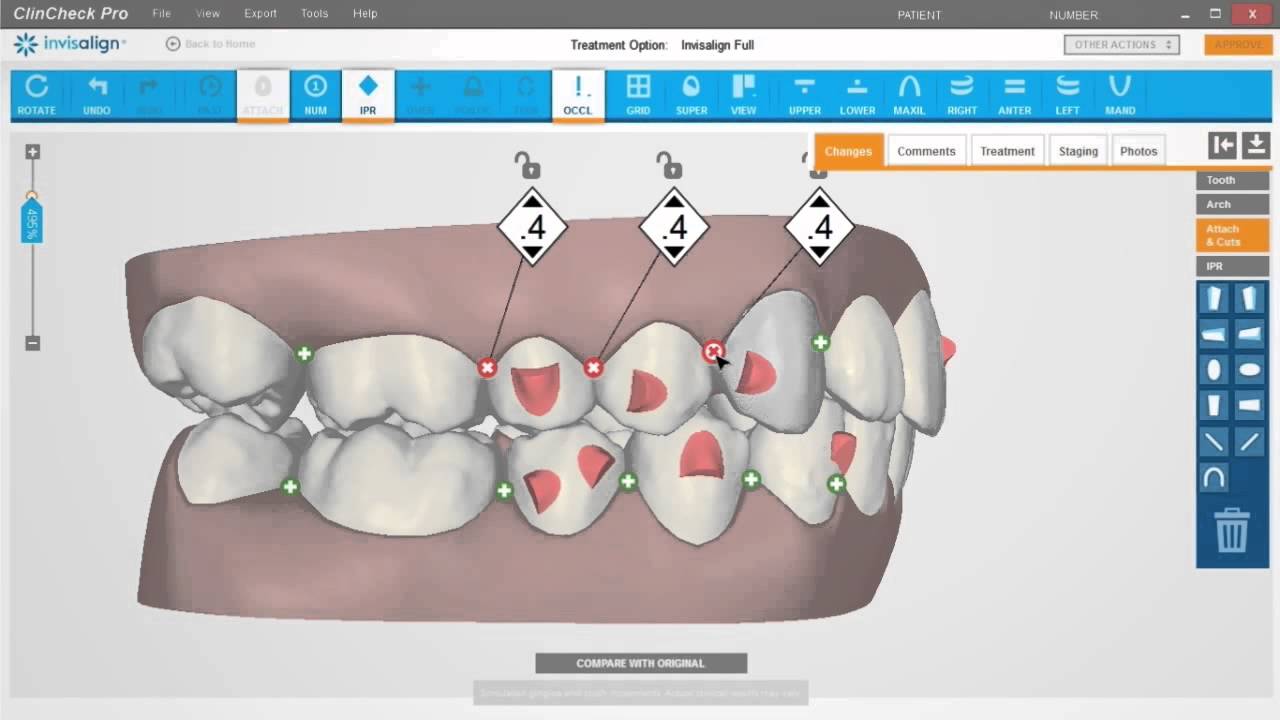Collapse the Attach & Cuts section
The height and width of the screenshot is (720, 1280).
point(1232,235)
